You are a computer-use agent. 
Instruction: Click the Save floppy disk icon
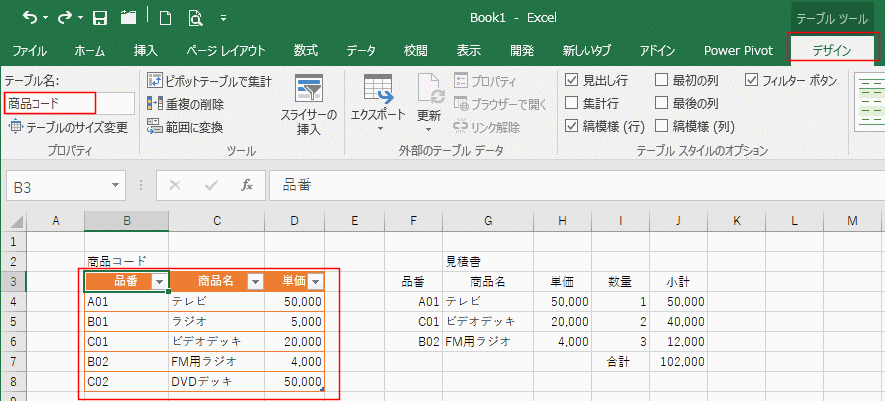tap(100, 18)
